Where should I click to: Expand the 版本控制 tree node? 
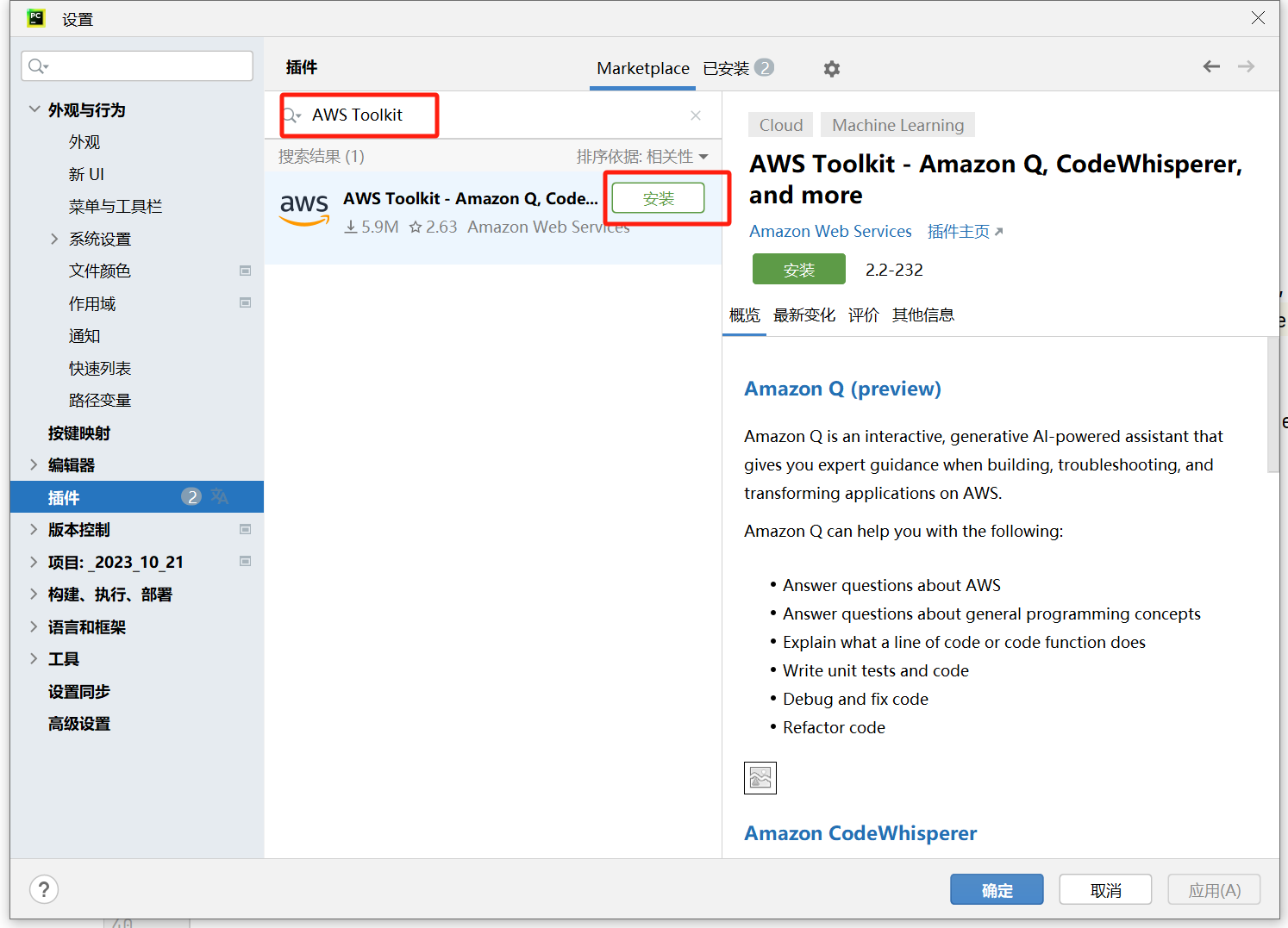pos(34,529)
